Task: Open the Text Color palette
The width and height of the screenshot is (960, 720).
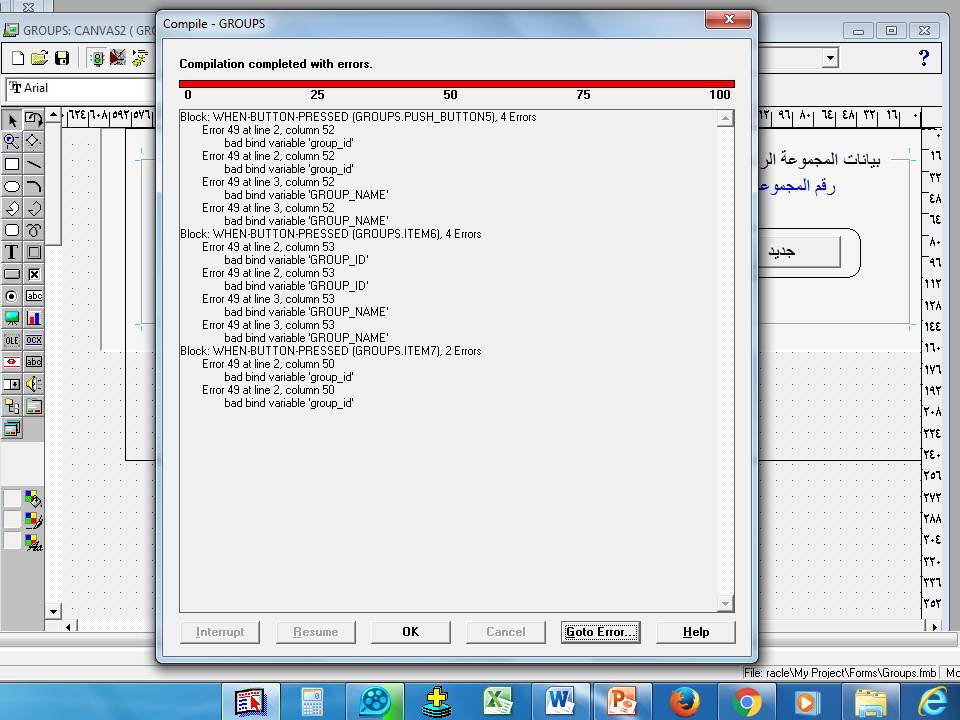Action: click(x=34, y=542)
